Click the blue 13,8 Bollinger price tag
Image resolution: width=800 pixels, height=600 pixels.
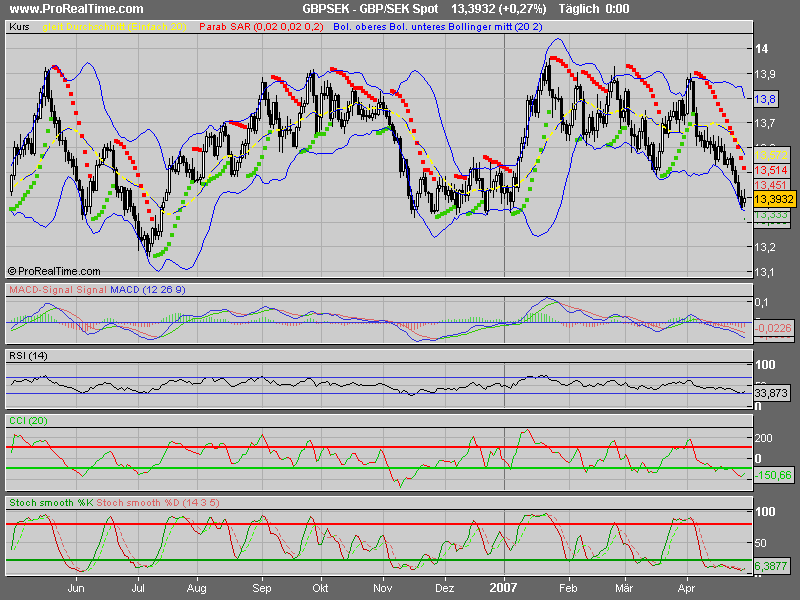pyautogui.click(x=765, y=99)
